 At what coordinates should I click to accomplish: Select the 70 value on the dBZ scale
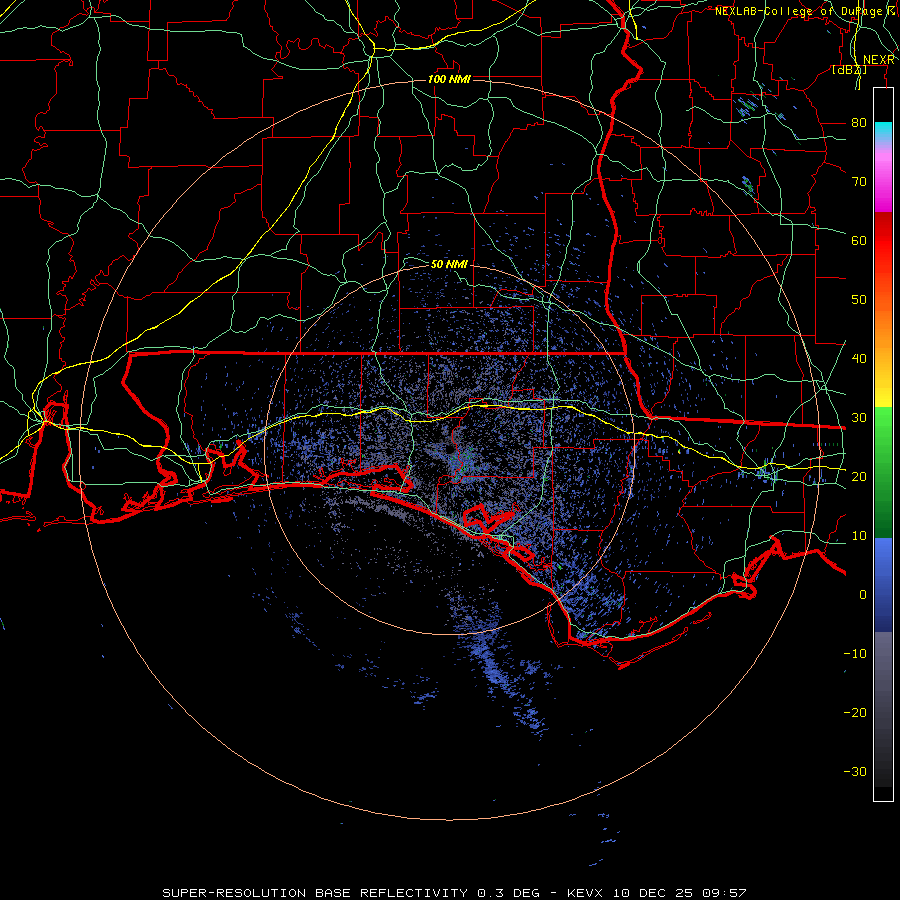tap(859, 181)
